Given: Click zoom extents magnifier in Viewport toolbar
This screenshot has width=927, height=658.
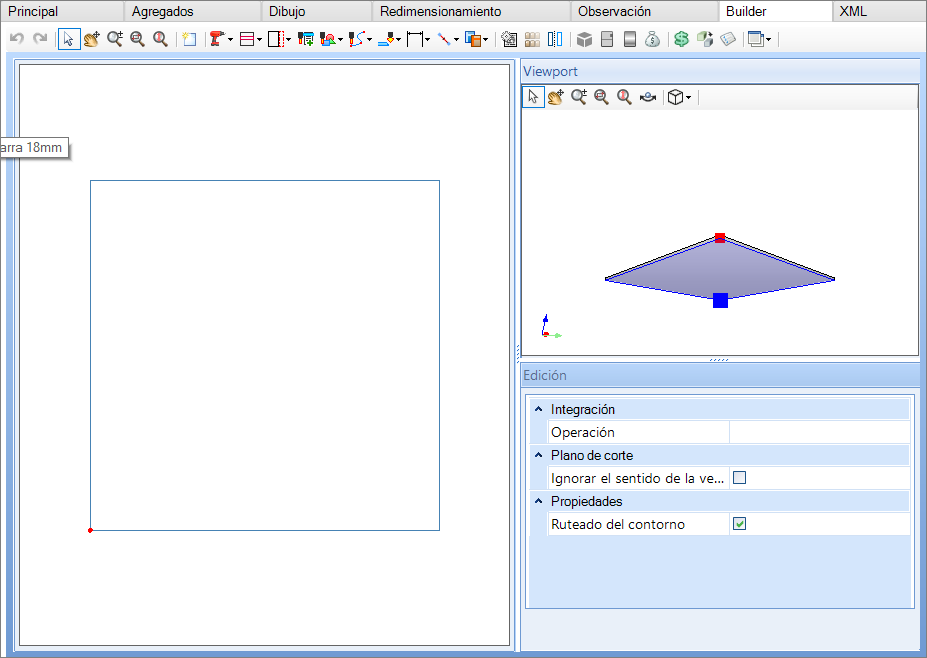Looking at the screenshot, I should [624, 96].
